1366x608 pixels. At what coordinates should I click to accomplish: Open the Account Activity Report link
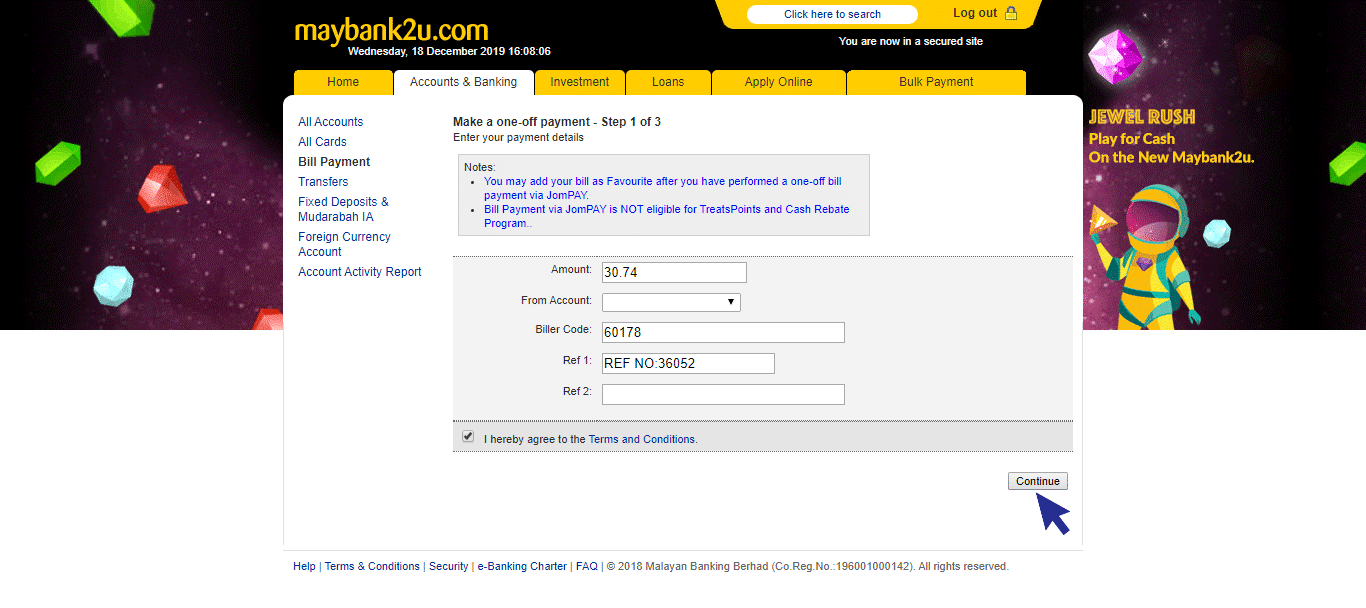pyautogui.click(x=360, y=272)
